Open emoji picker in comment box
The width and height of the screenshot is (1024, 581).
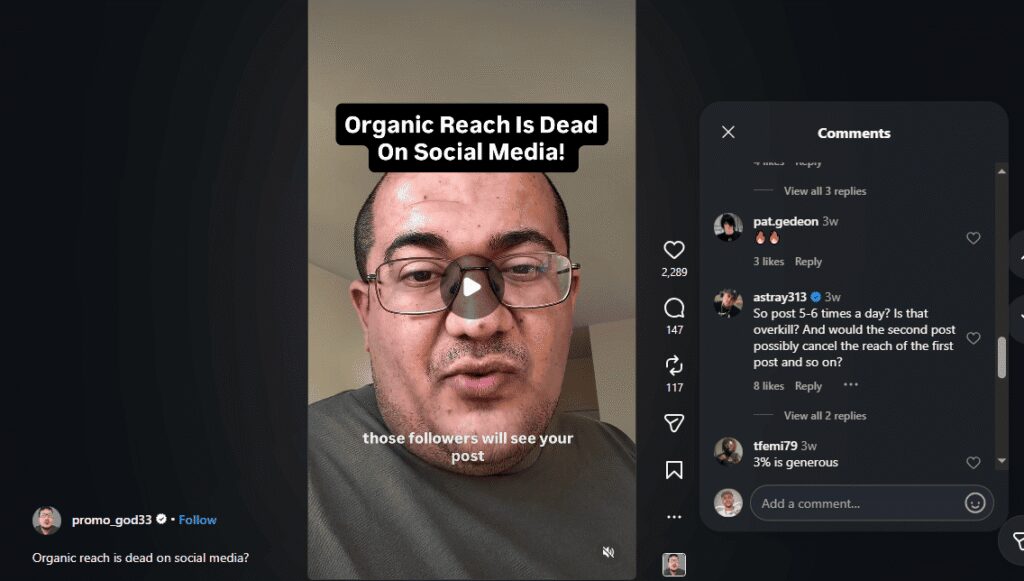(x=974, y=503)
